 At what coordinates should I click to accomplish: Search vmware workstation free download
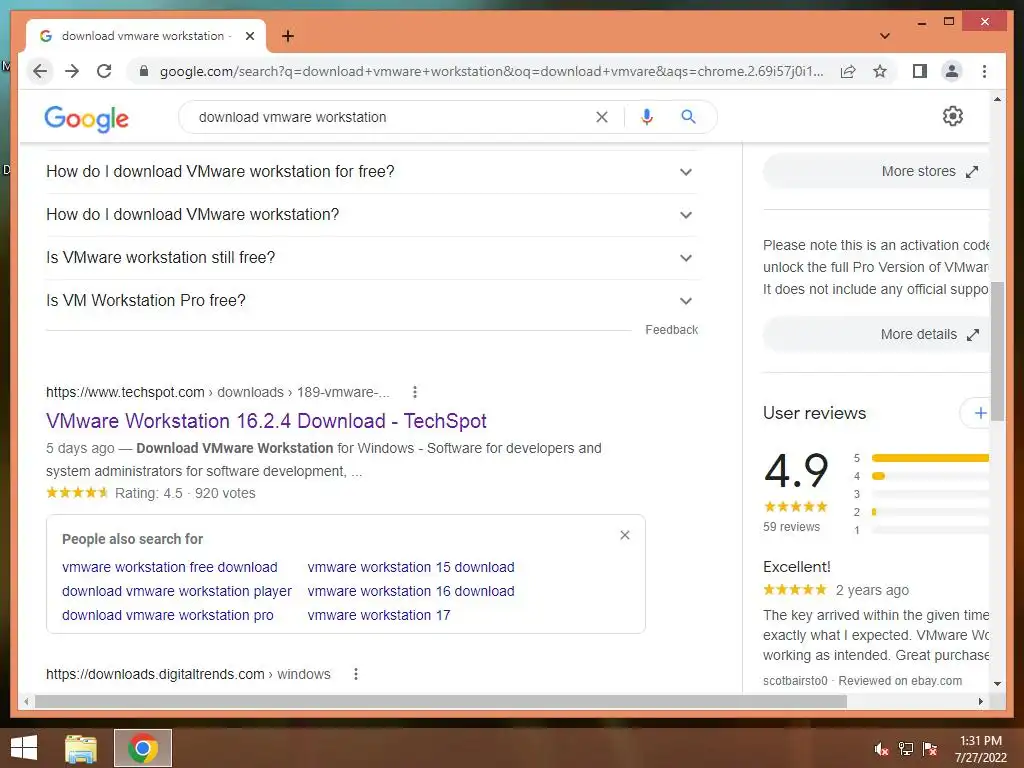tap(170, 567)
